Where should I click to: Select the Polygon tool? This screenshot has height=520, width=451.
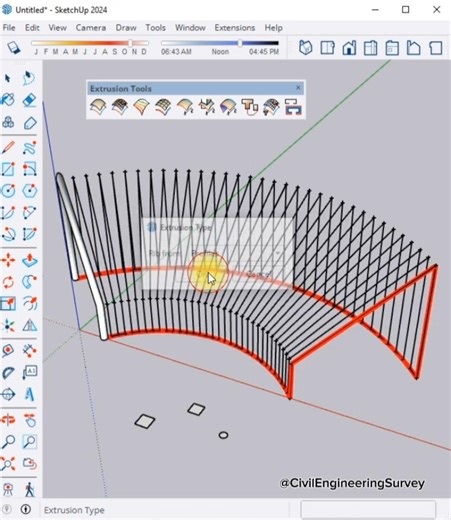tap(29, 191)
